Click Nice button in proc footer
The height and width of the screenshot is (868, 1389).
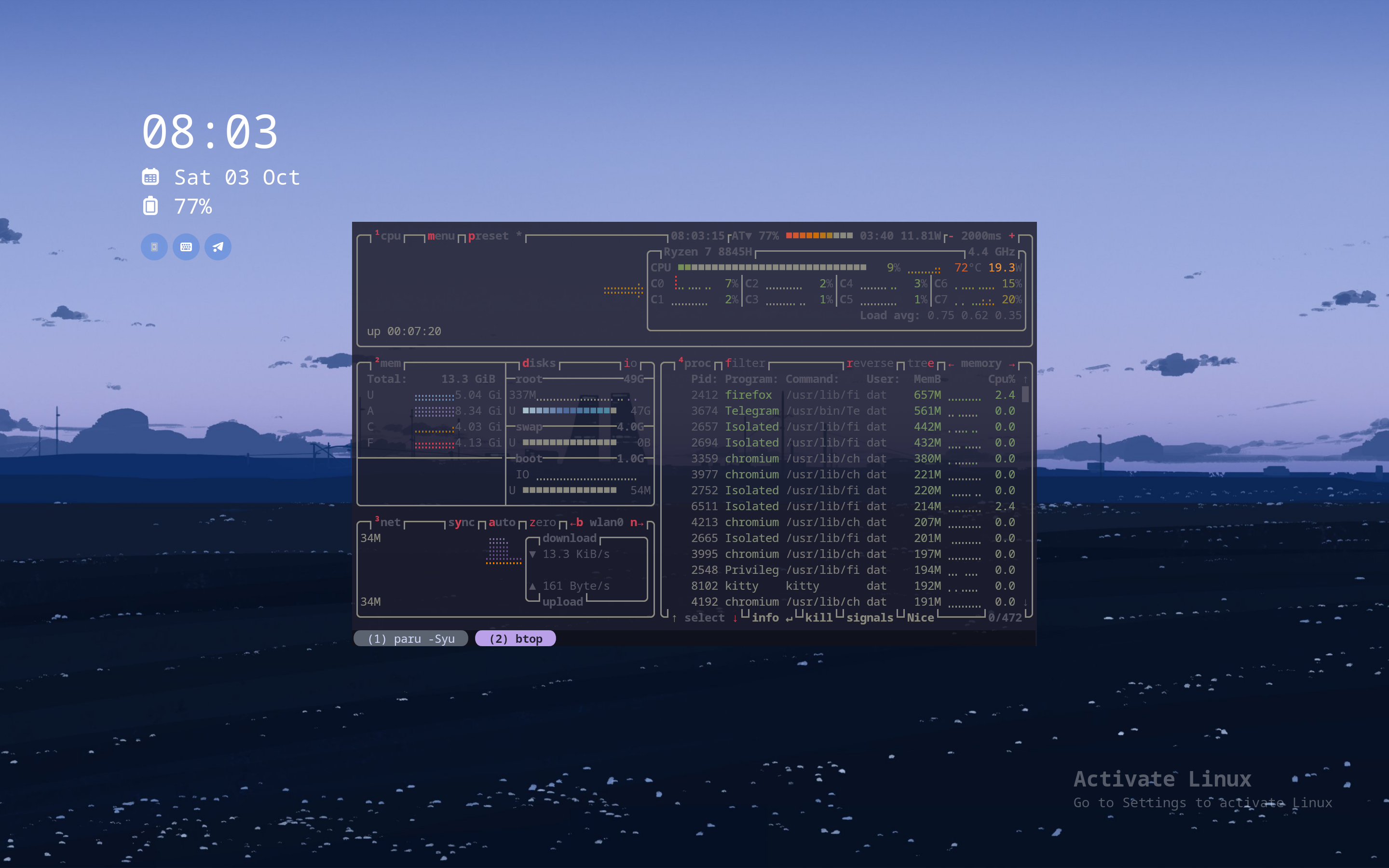click(x=920, y=618)
